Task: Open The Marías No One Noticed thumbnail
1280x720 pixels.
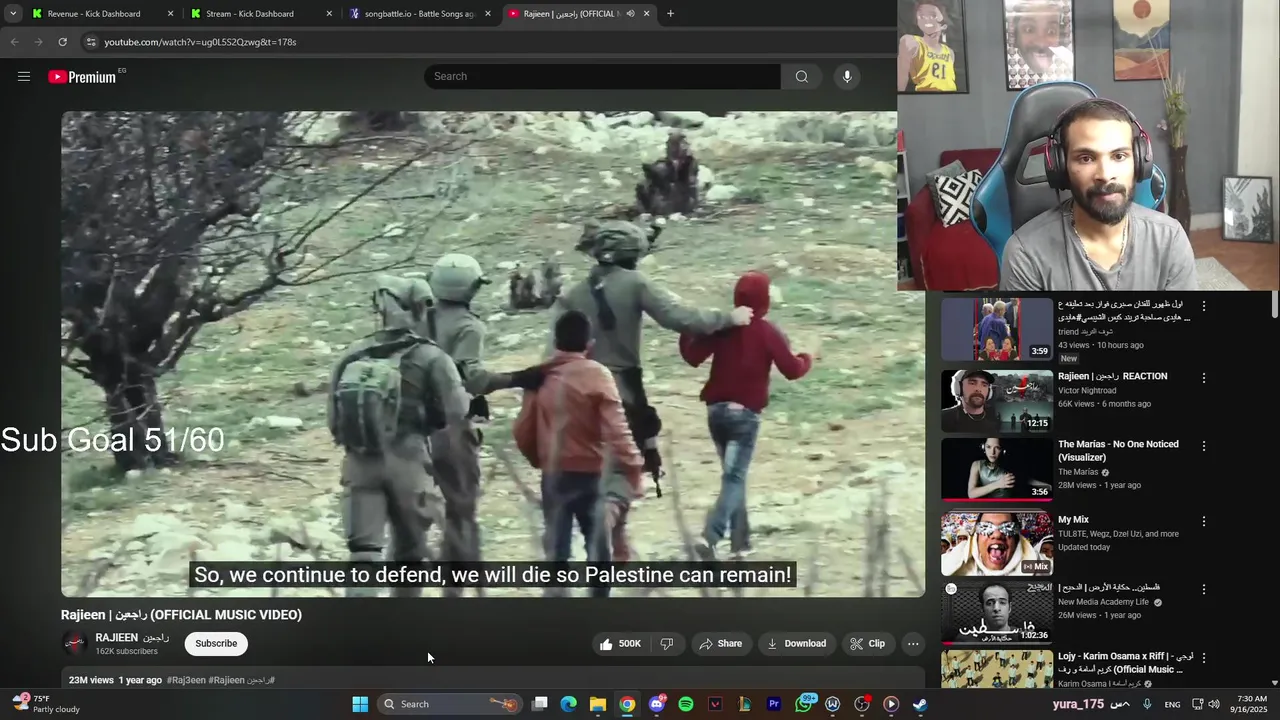Action: [x=996, y=469]
